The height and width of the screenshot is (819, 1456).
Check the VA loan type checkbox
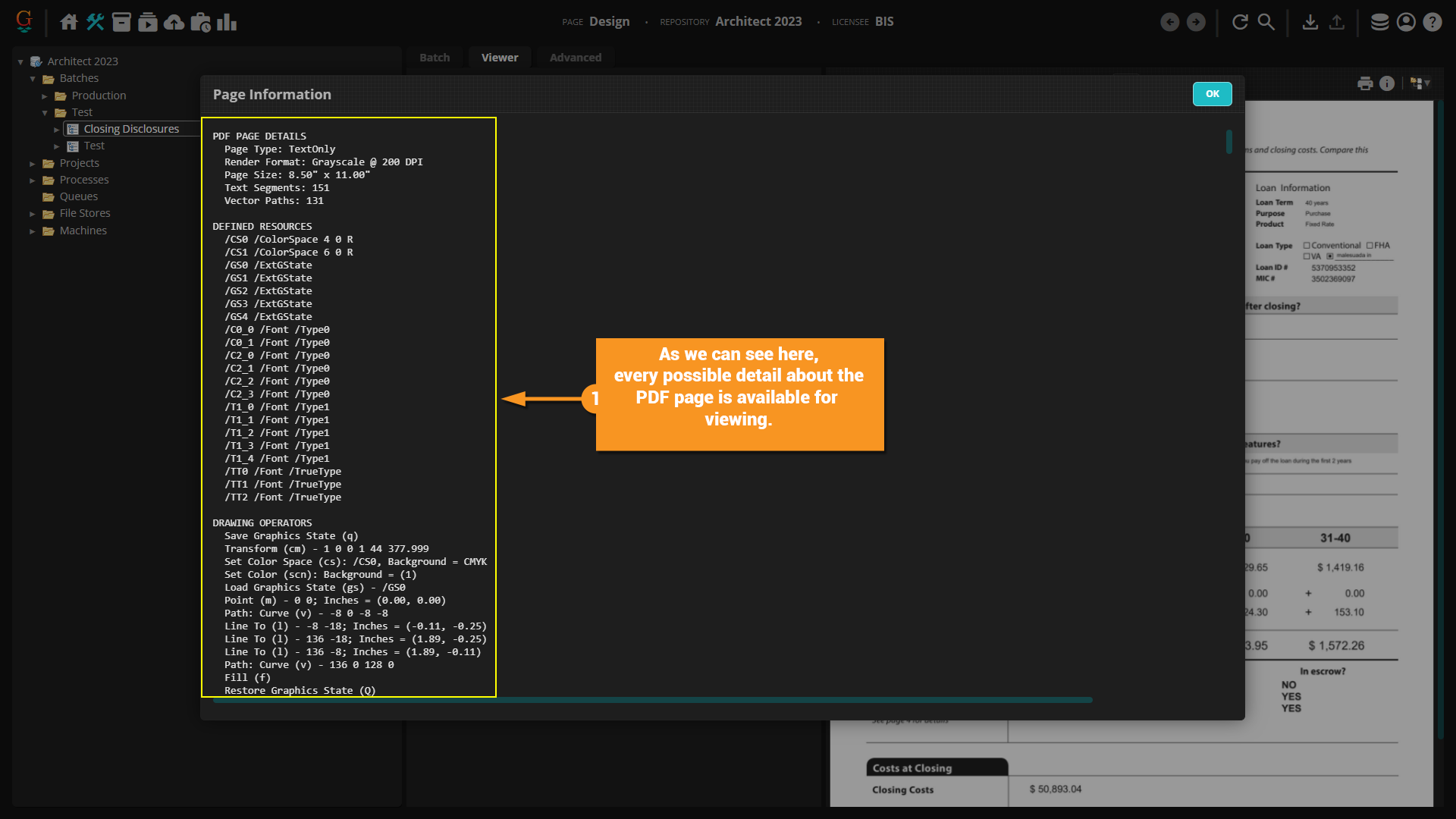tap(1307, 256)
